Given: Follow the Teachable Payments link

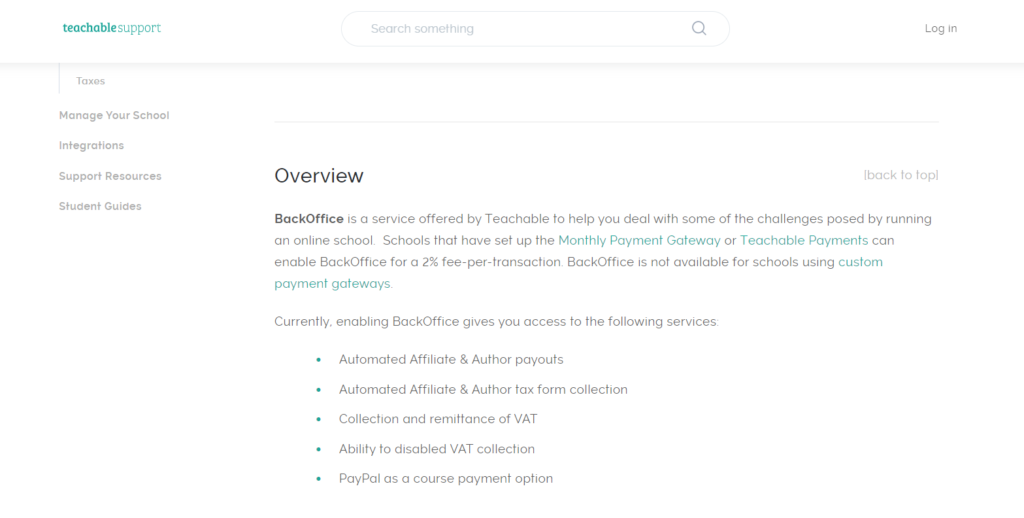Looking at the screenshot, I should [x=804, y=240].
